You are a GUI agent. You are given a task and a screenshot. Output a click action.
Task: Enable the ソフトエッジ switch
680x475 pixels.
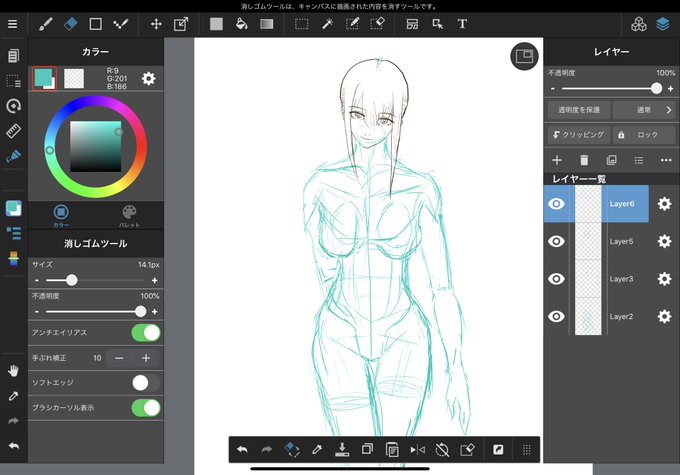pos(146,383)
